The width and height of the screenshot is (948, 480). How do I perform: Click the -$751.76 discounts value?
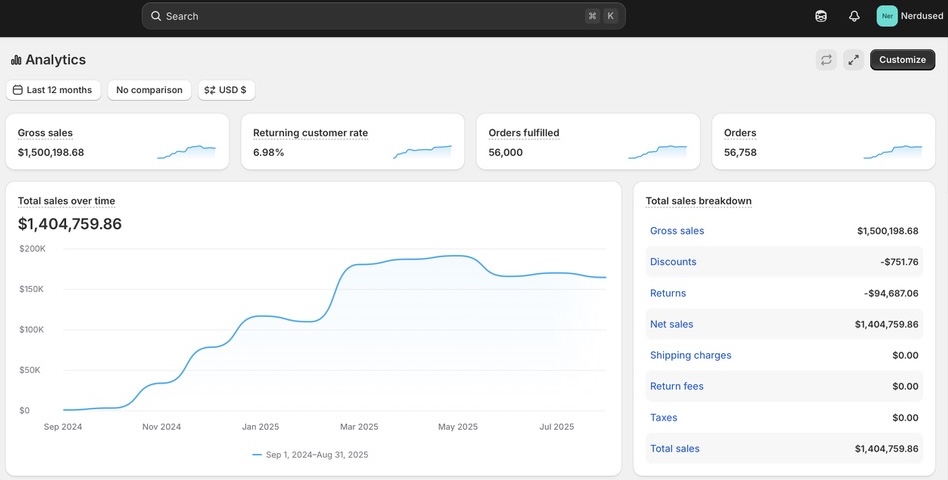point(899,262)
